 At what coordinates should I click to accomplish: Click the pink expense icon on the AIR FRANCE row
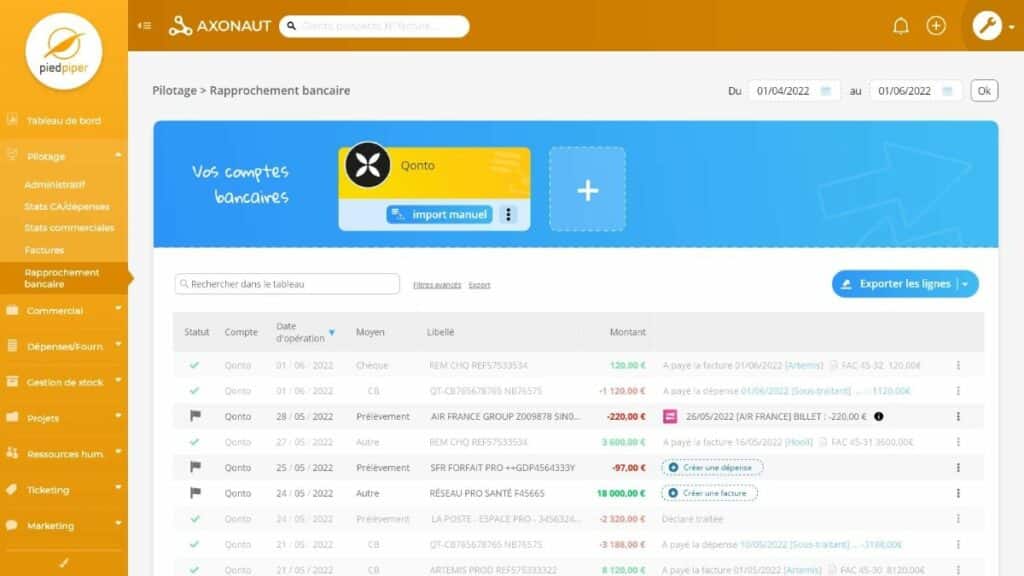(670, 416)
